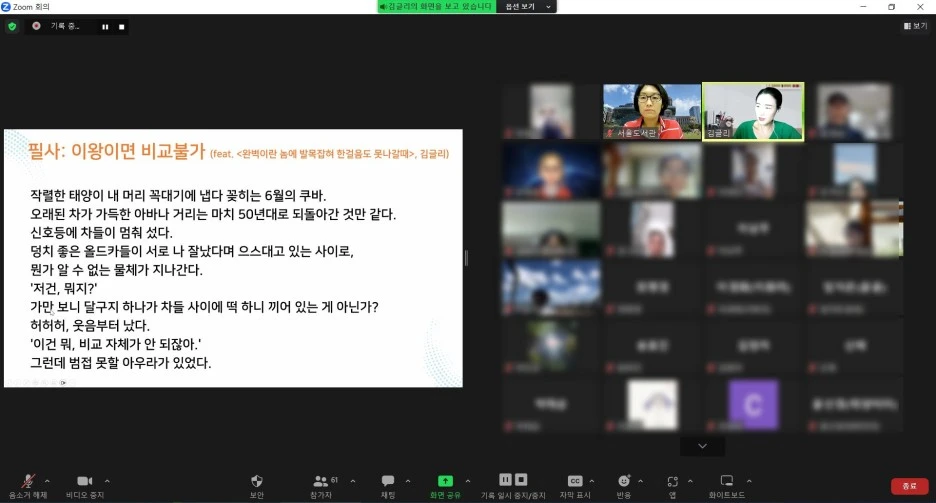Select purple C avatar participant tile
This screenshot has width=936, height=503.
[753, 405]
